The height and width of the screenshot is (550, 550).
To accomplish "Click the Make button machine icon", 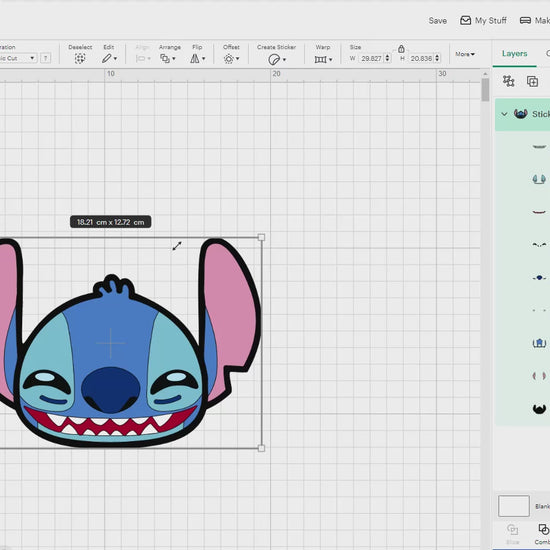I will pyautogui.click(x=525, y=21).
